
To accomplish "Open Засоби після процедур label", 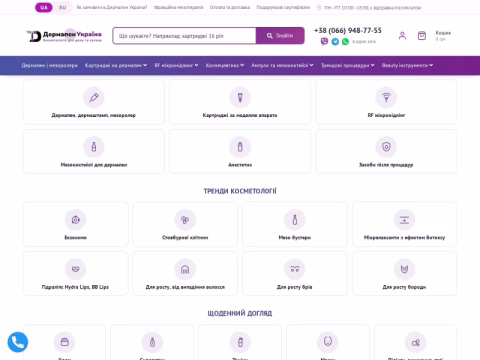I will coord(386,165).
